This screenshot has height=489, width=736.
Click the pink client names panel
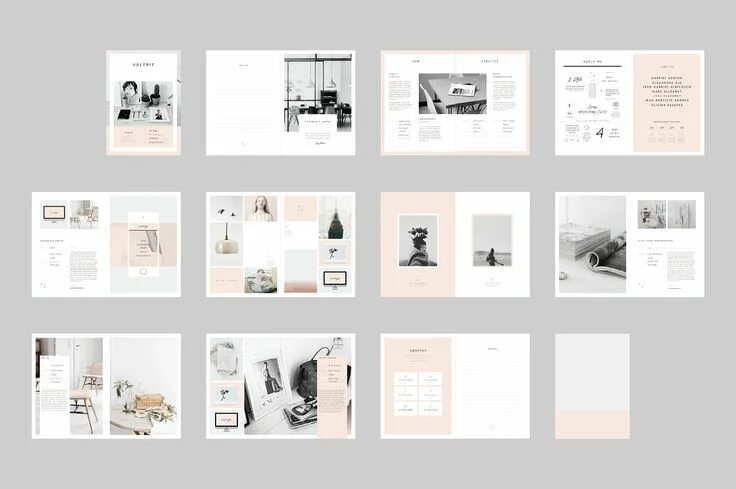click(x=667, y=103)
